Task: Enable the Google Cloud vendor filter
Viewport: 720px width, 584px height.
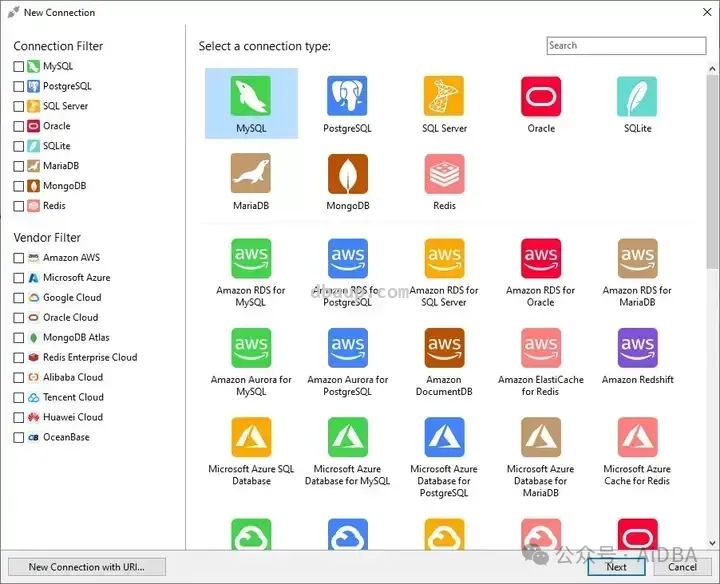Action: 18,298
